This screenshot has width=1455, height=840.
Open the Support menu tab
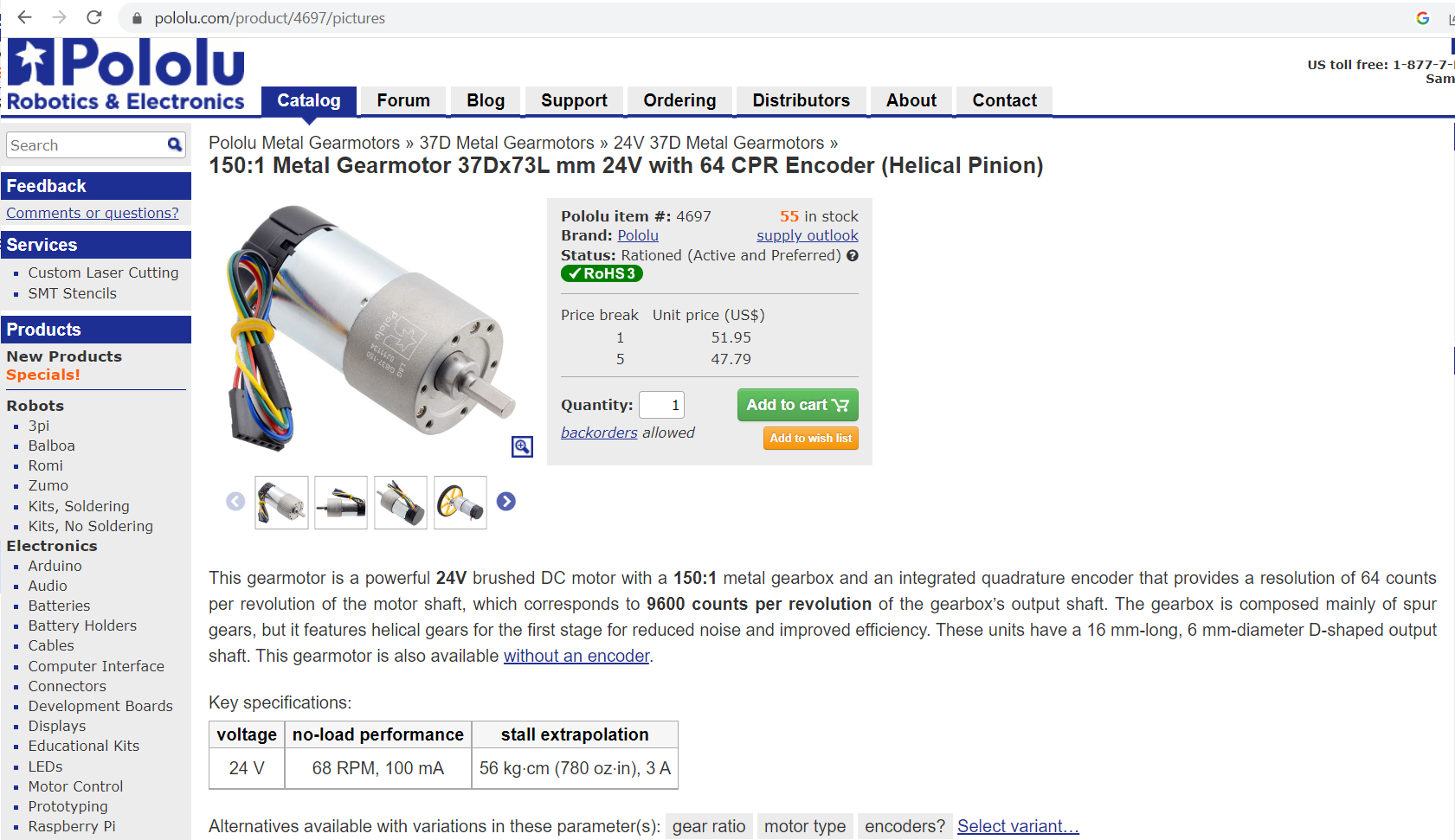(x=574, y=100)
